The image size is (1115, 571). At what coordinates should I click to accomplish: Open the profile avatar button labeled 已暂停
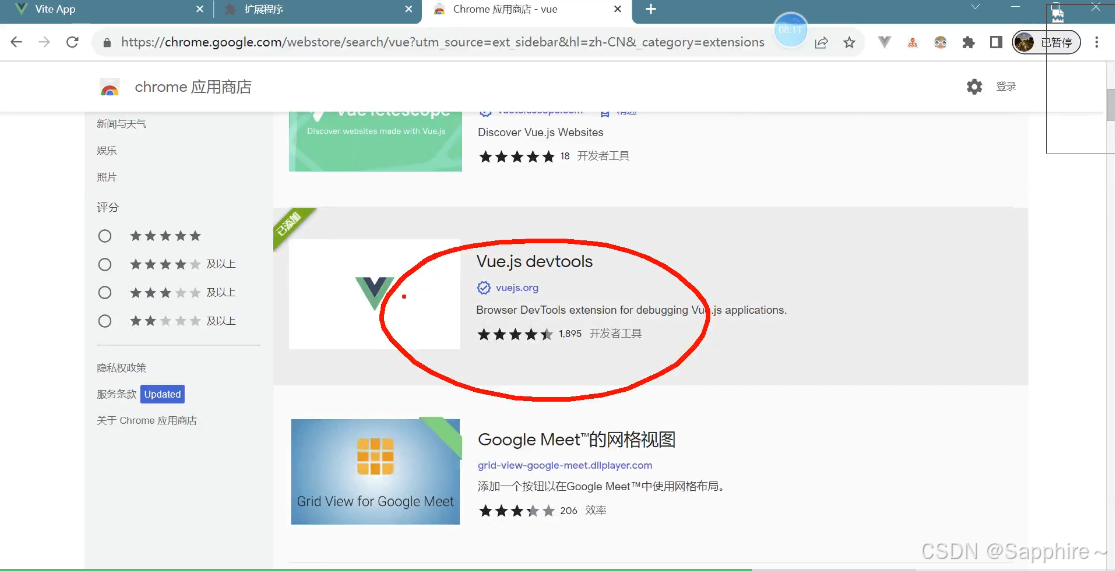point(1046,43)
